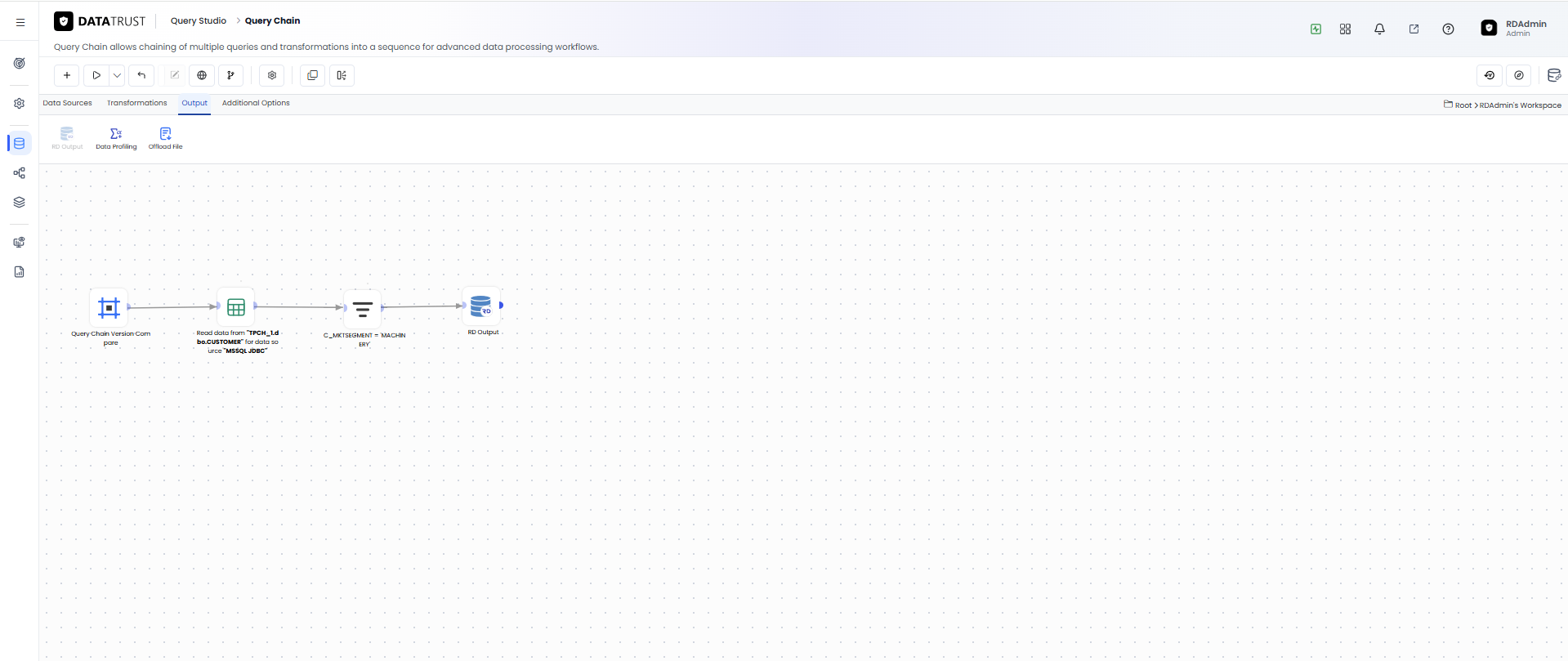1568x661 pixels.
Task: Click the RDAdmin's Workspace breadcrumb
Action: [x=1520, y=105]
